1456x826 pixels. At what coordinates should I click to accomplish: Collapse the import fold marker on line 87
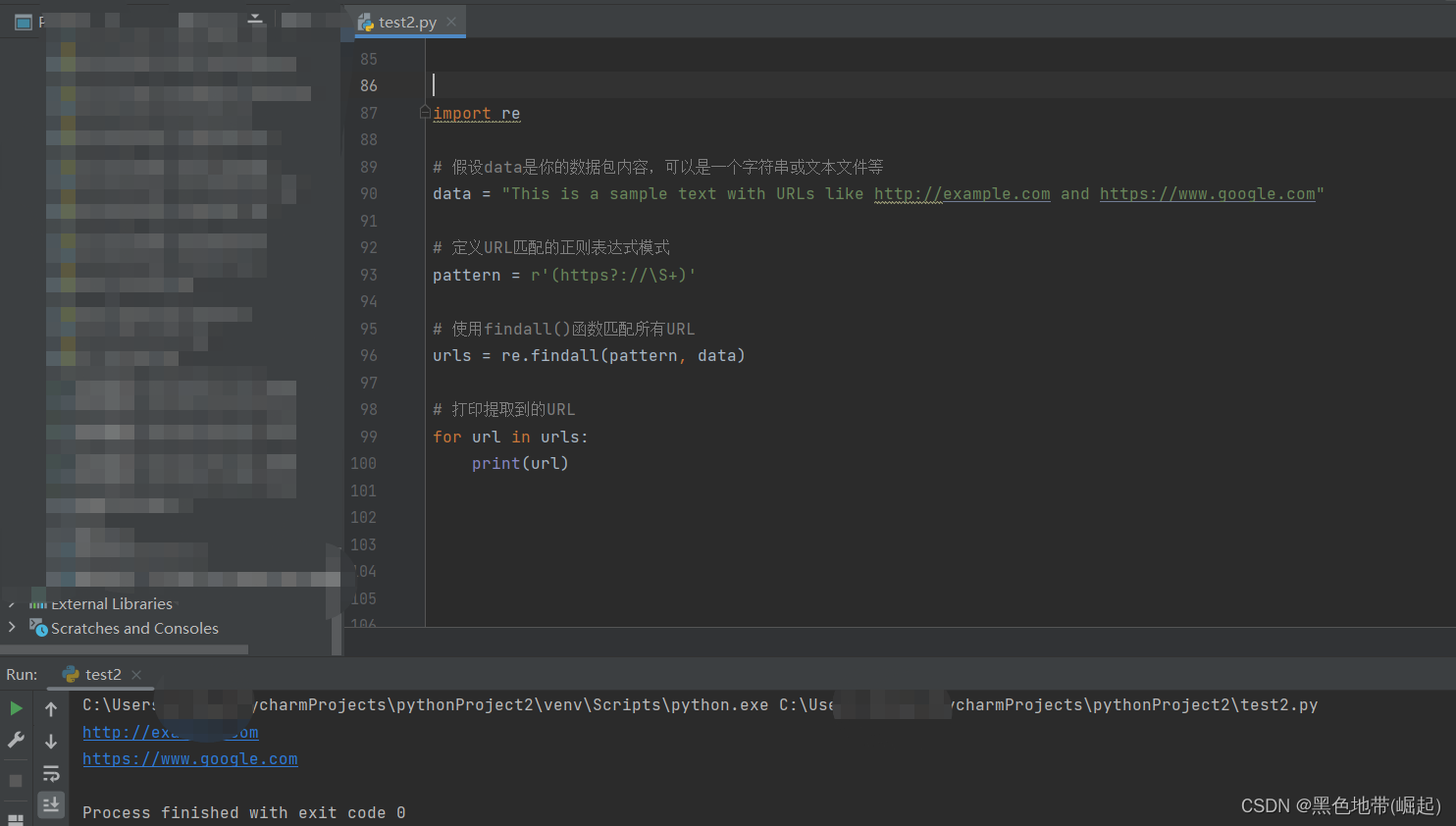pos(425,113)
